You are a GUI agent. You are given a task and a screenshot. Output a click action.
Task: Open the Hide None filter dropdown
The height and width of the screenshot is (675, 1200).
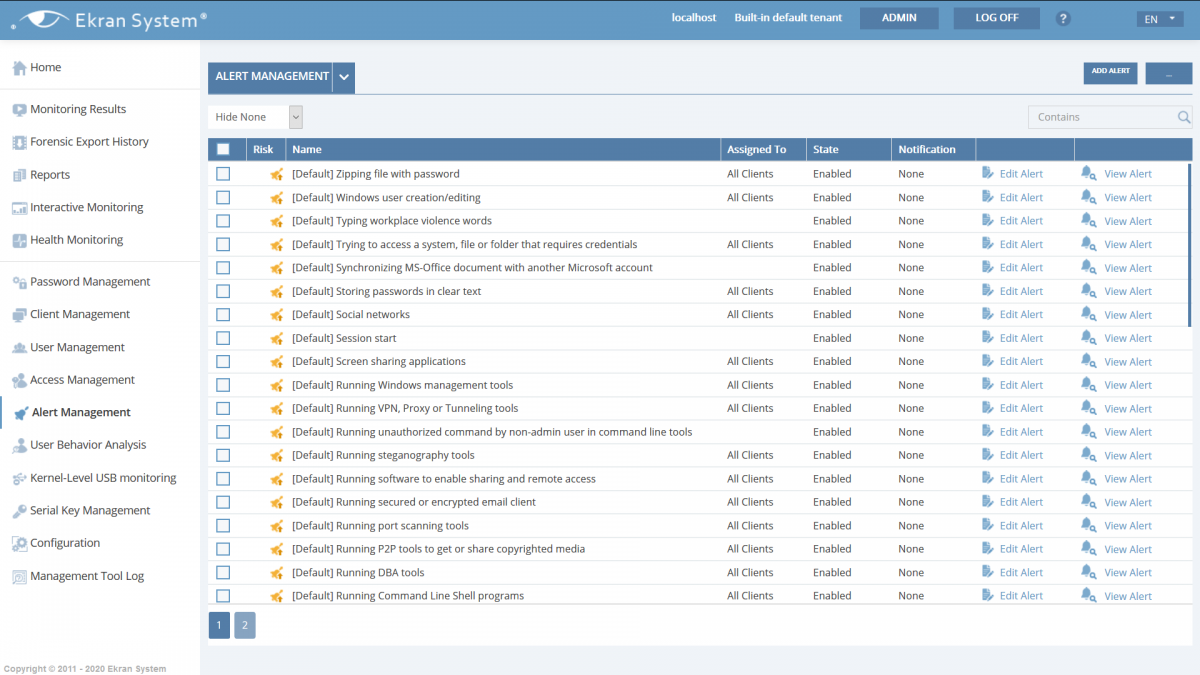255,117
